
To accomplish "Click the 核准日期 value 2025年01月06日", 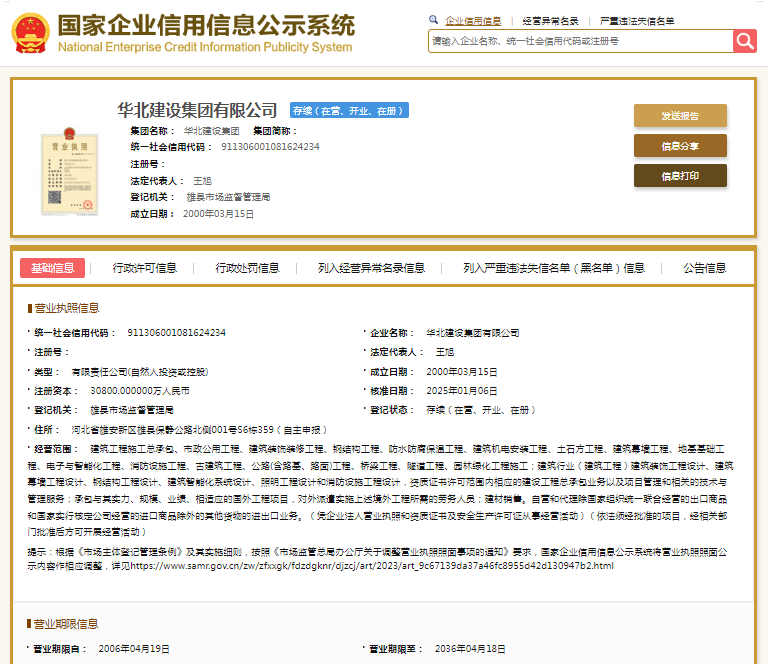I will (x=462, y=391).
